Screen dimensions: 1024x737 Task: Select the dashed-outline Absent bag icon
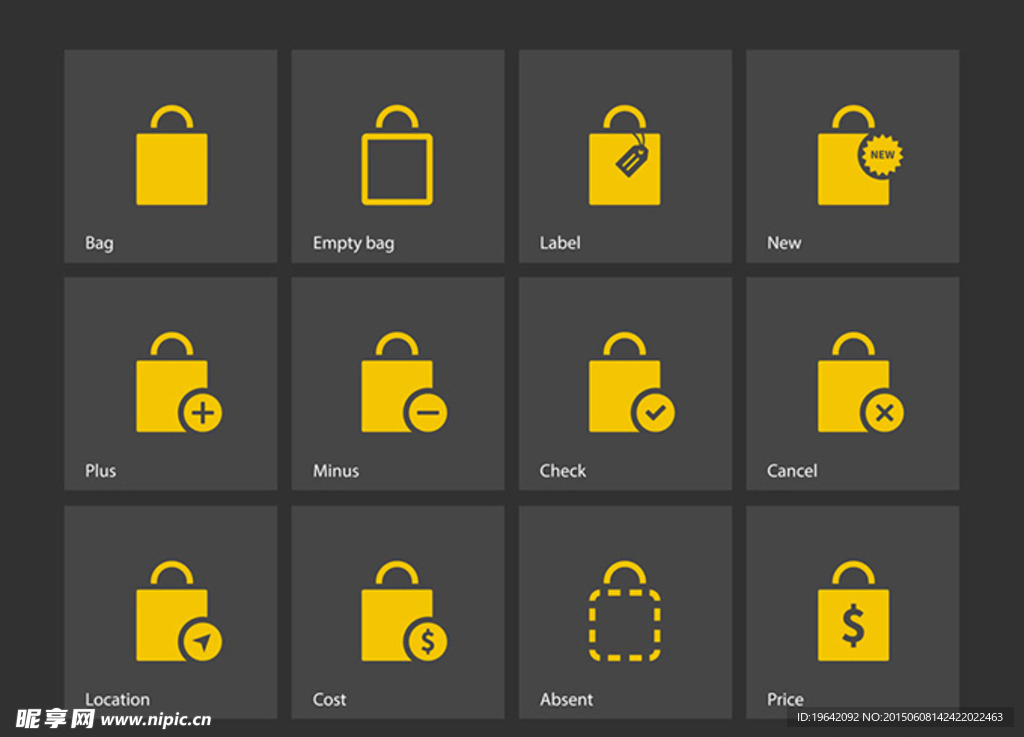[x=625, y=611]
